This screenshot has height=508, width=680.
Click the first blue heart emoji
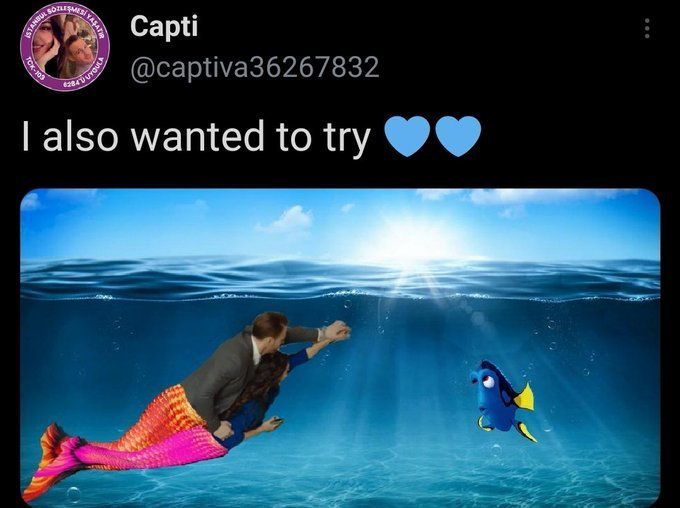(407, 136)
